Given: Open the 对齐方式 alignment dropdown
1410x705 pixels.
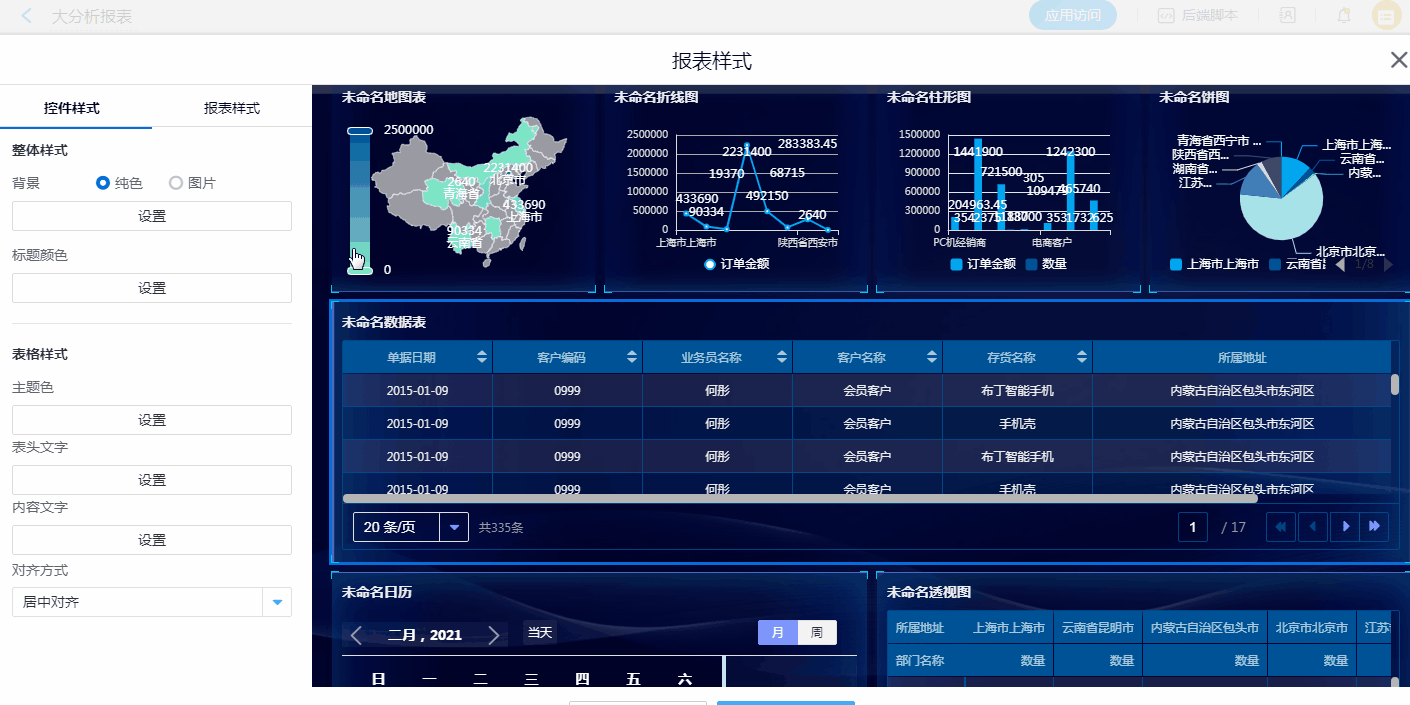Looking at the screenshot, I should [x=277, y=602].
